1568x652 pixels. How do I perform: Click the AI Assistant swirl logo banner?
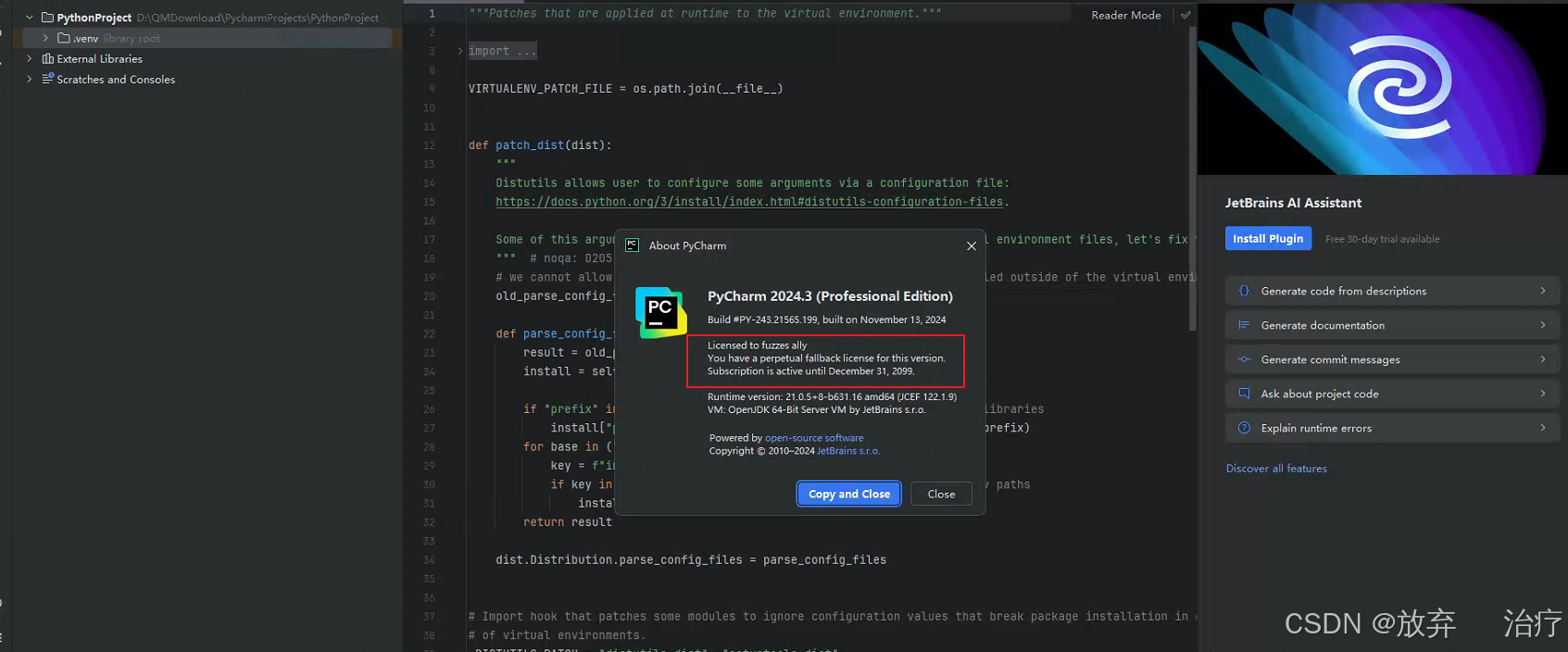click(x=1382, y=88)
